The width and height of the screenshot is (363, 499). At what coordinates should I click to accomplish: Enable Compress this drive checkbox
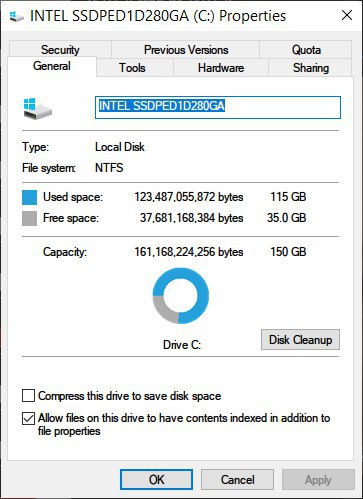(x=28, y=396)
